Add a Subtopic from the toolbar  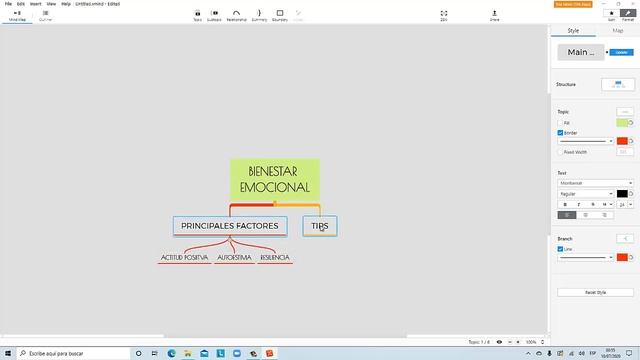click(x=214, y=16)
